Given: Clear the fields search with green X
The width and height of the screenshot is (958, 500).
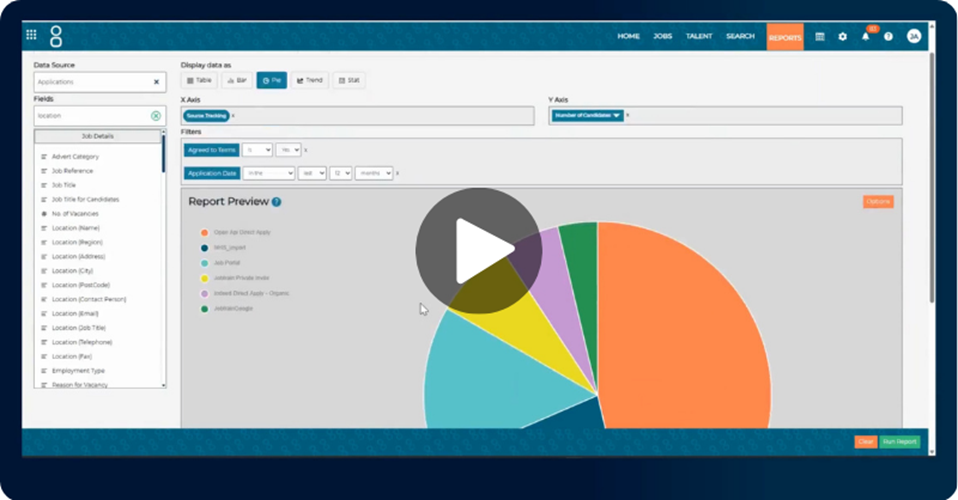Looking at the screenshot, I should pos(156,116).
